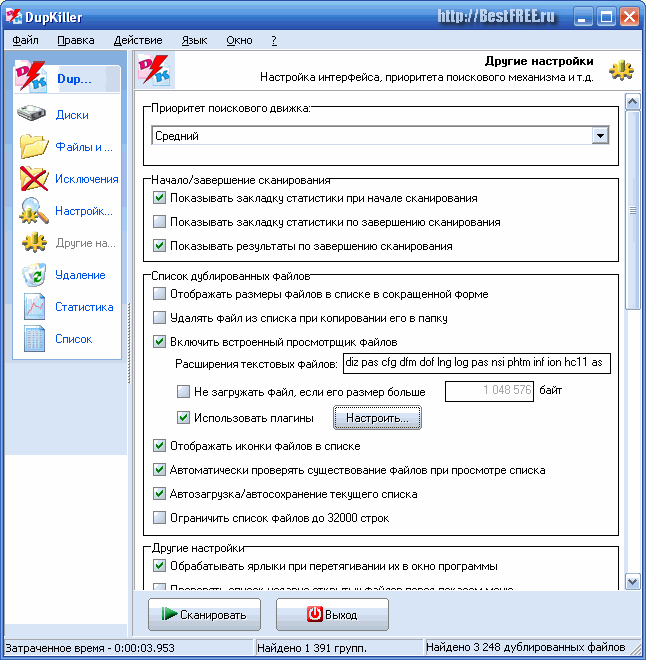Click the DupKiller logo in sidebar header
The image size is (646, 660).
(30, 76)
